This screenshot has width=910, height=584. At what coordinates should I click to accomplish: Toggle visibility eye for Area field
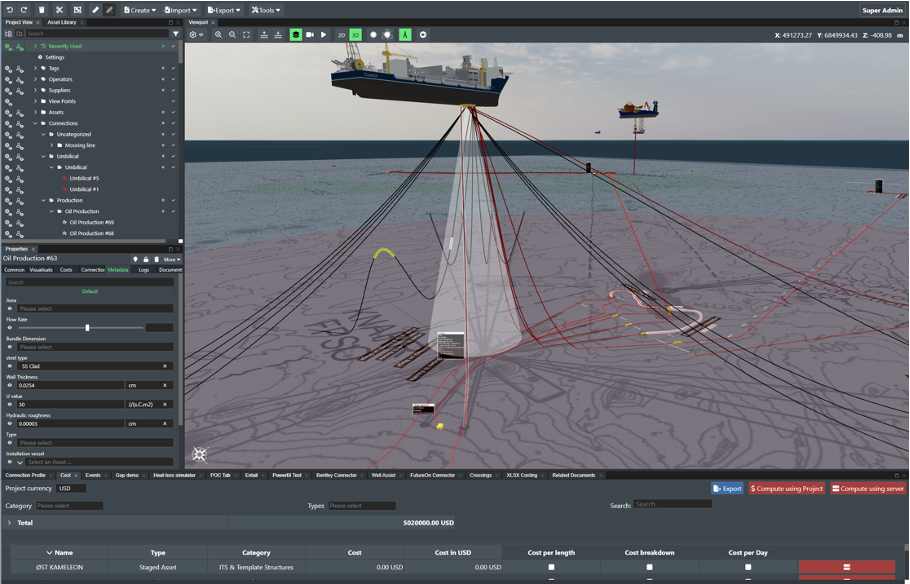pos(10,309)
